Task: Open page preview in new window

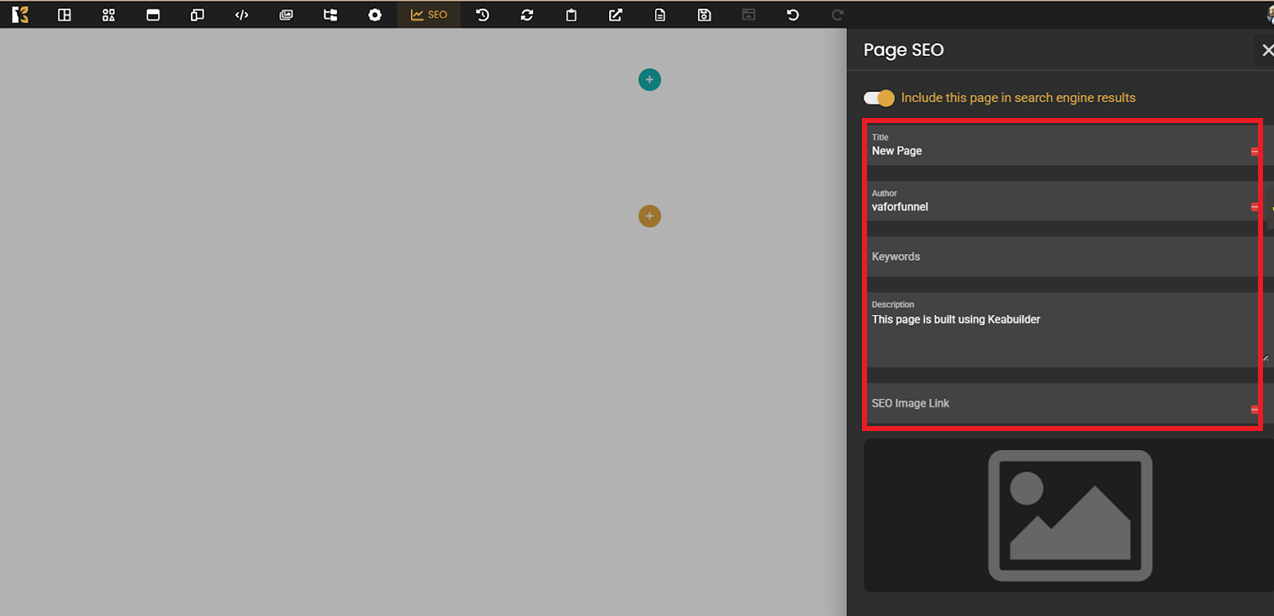Action: pyautogui.click(x=616, y=15)
